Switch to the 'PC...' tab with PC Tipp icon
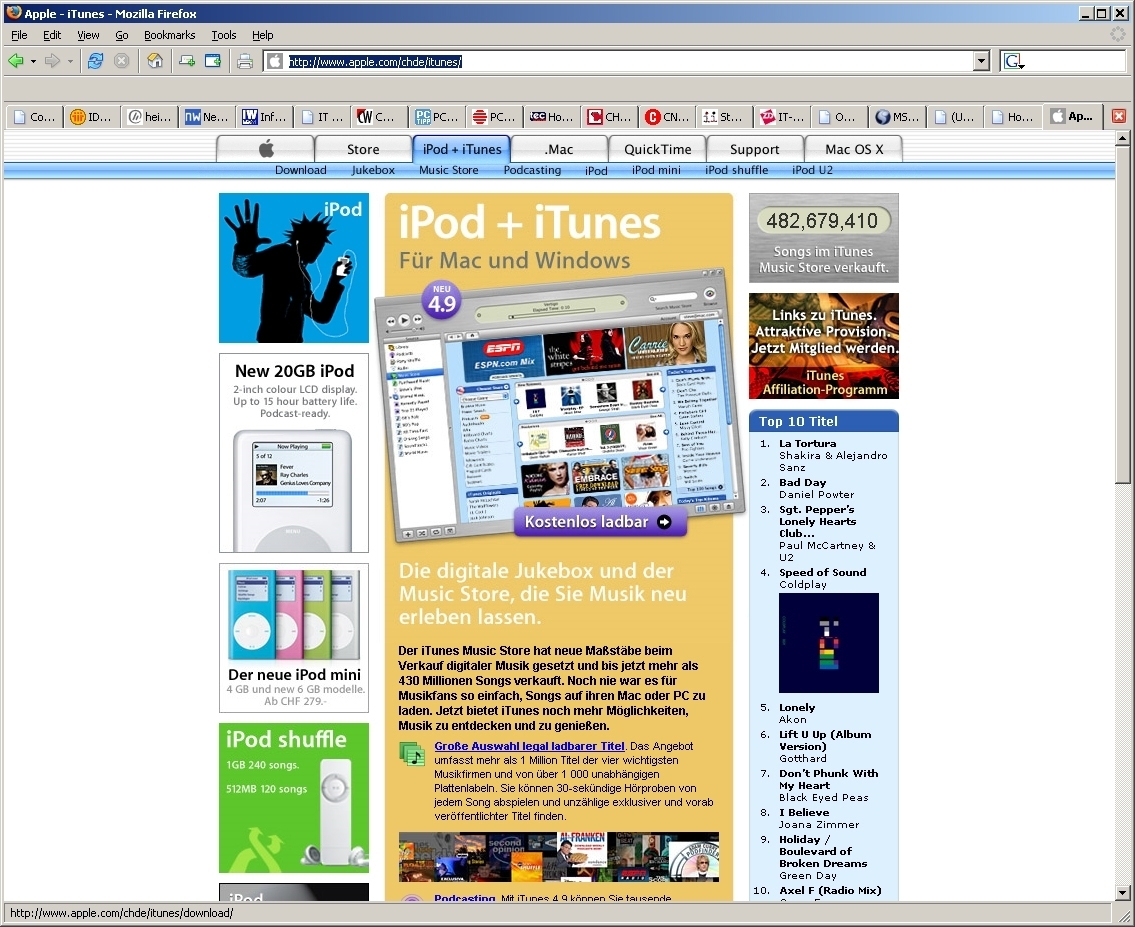This screenshot has height=927, width=1135. click(x=436, y=117)
